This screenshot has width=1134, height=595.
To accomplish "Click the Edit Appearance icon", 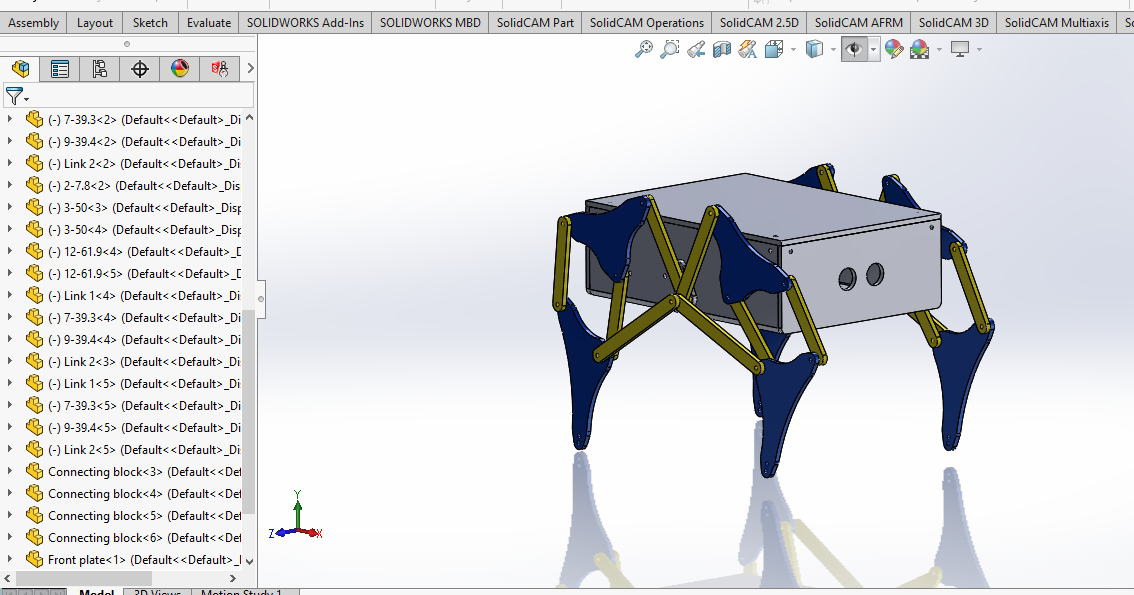I will (894, 49).
